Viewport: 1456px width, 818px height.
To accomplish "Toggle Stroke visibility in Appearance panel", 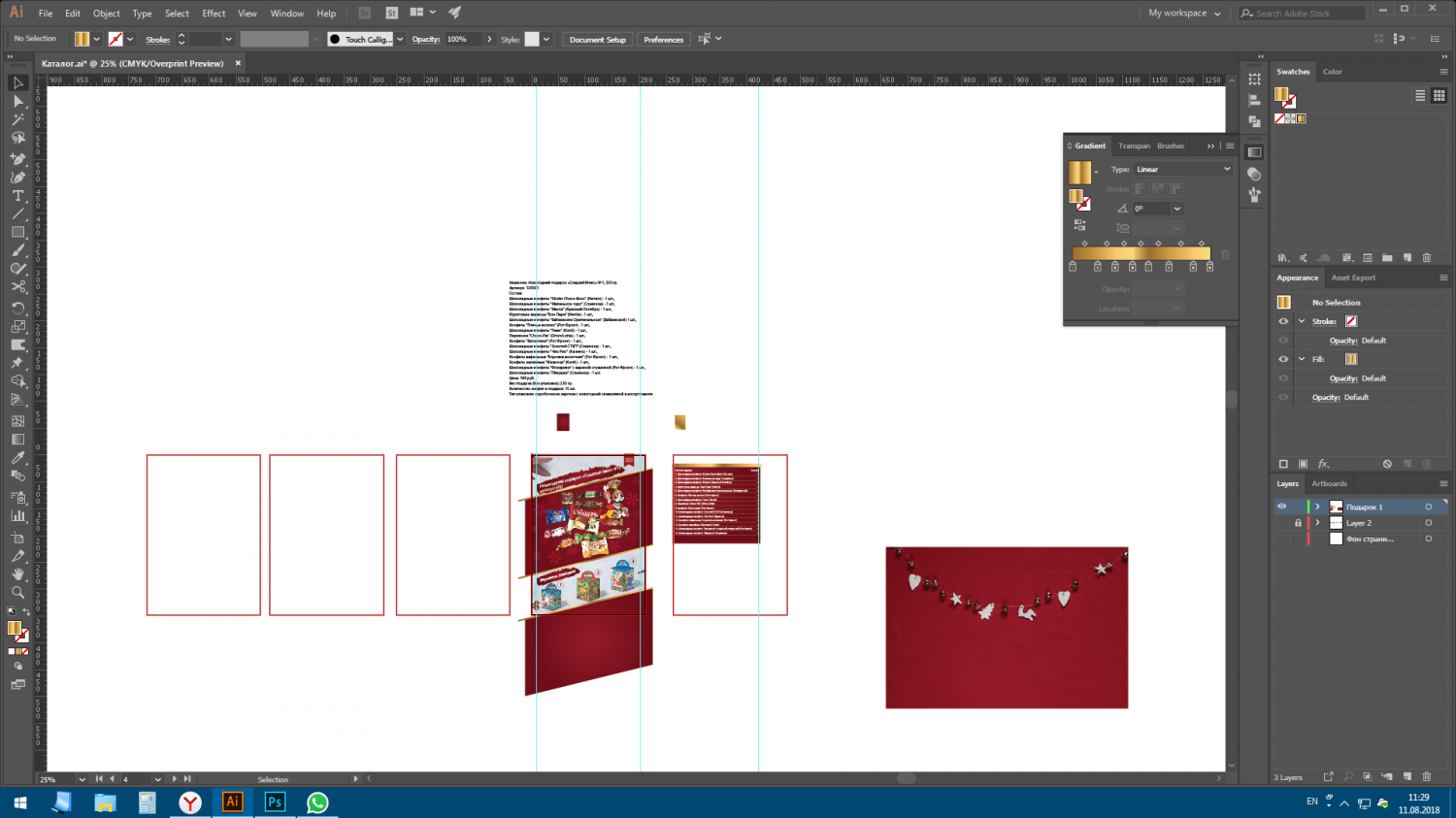I will pos(1283,321).
